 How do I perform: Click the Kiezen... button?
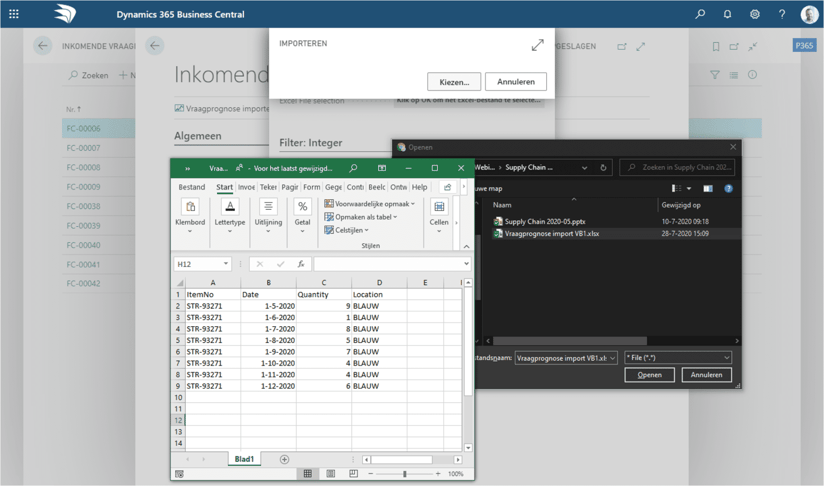click(454, 82)
